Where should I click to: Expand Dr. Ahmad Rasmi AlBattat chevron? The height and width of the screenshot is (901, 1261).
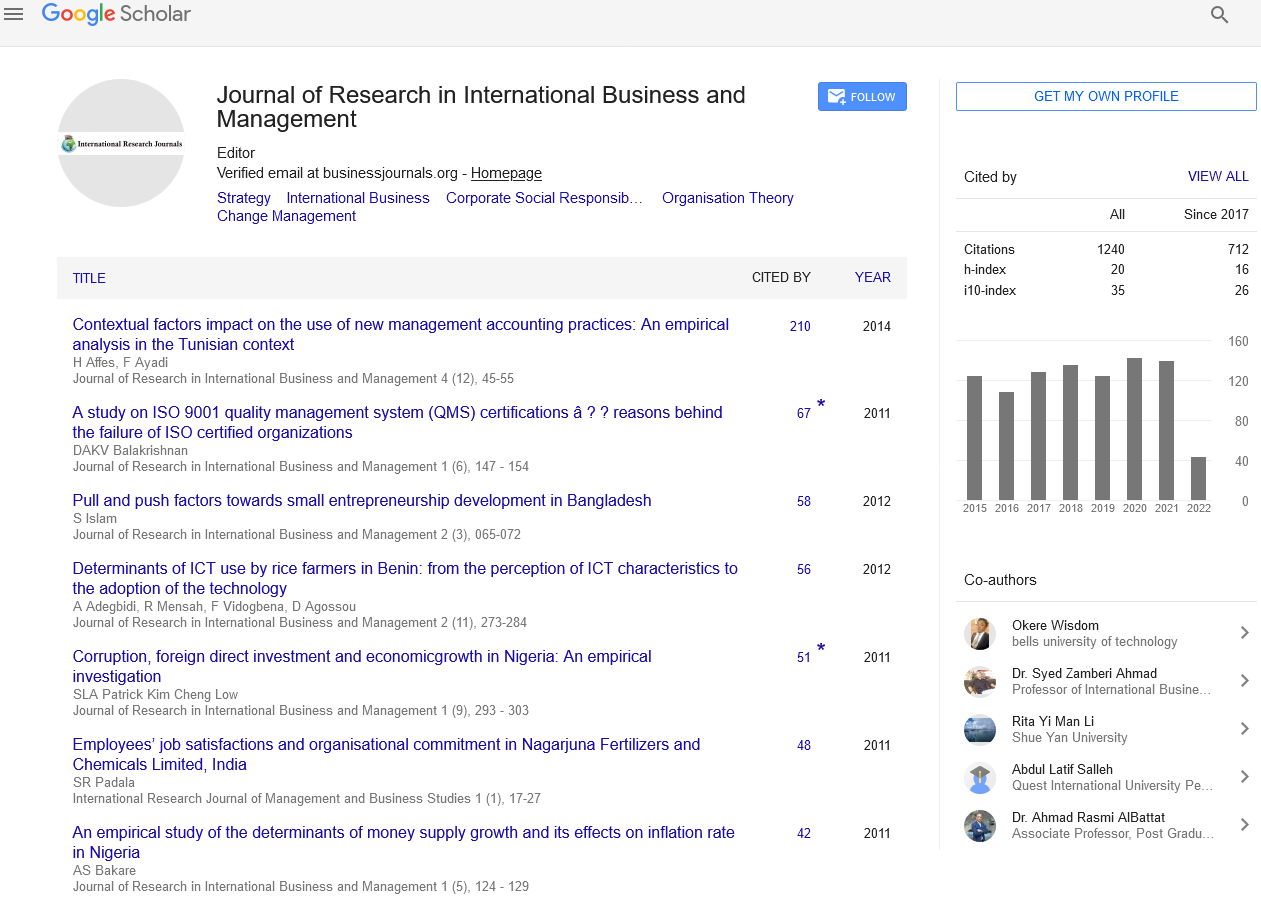tap(1245, 824)
